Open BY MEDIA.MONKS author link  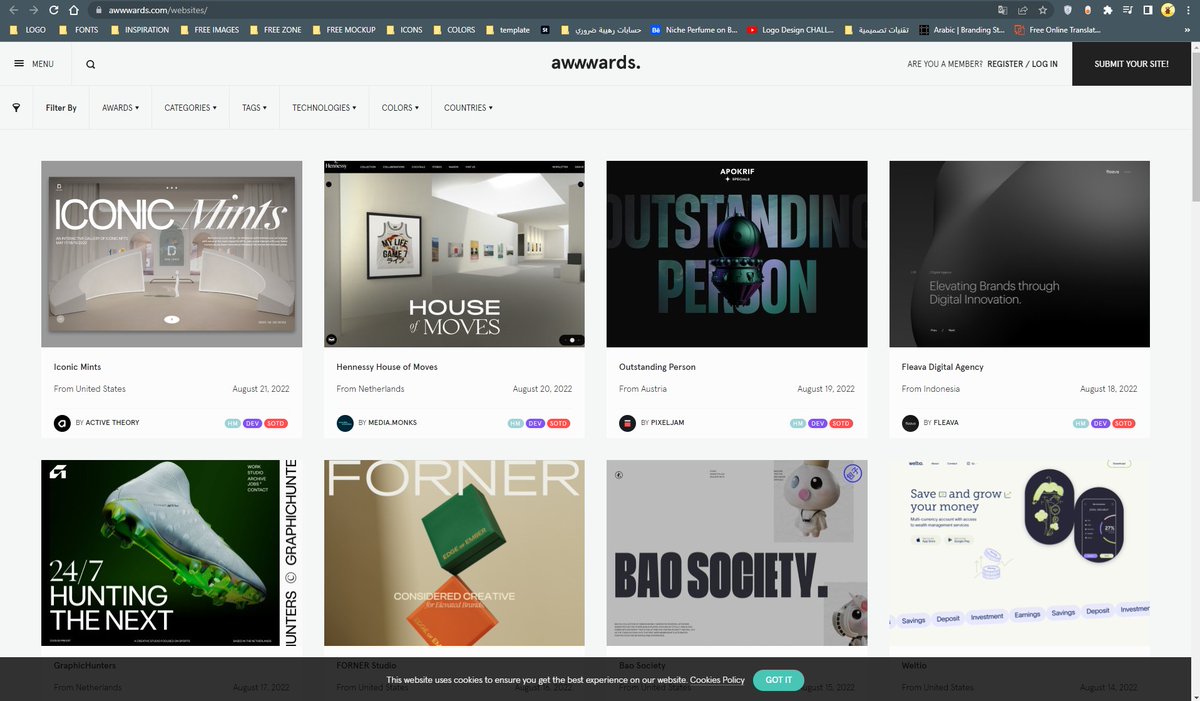click(x=387, y=423)
